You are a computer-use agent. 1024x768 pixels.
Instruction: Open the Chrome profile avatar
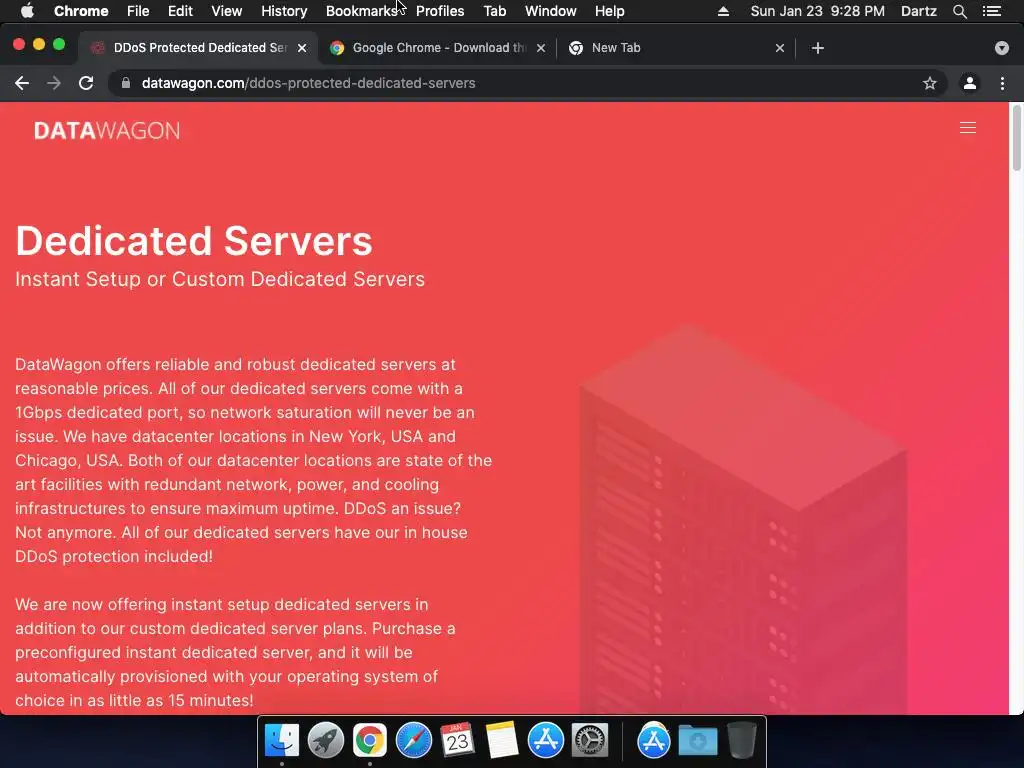(x=970, y=83)
